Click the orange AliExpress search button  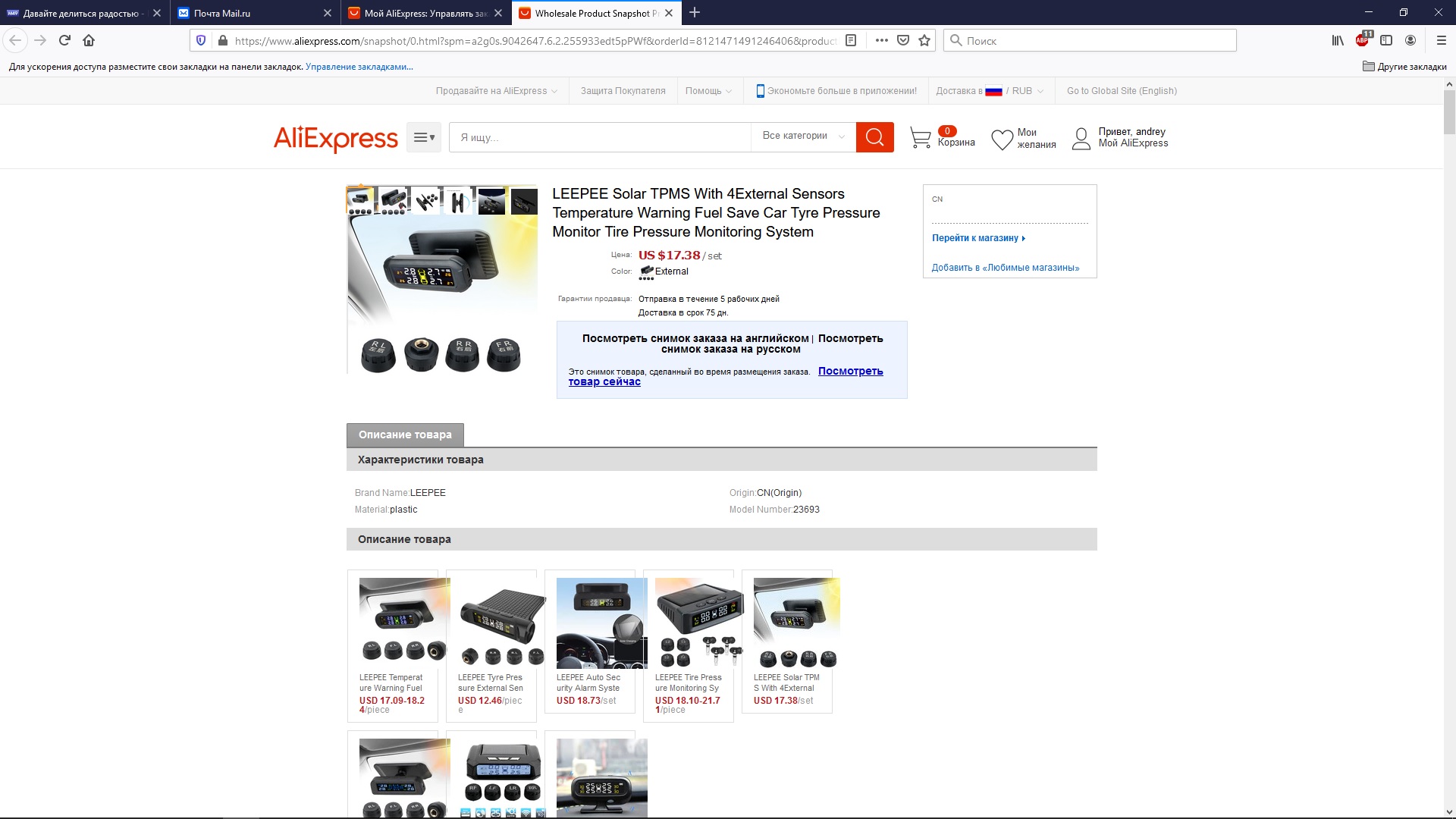[x=874, y=137]
